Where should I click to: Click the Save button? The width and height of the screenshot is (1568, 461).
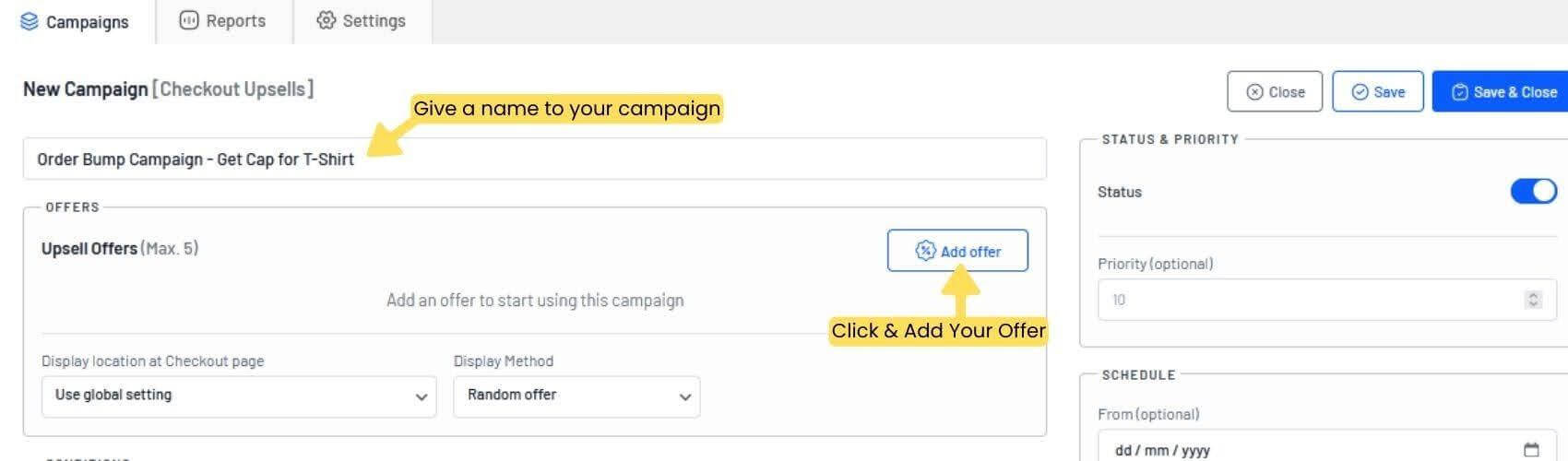point(1378,92)
